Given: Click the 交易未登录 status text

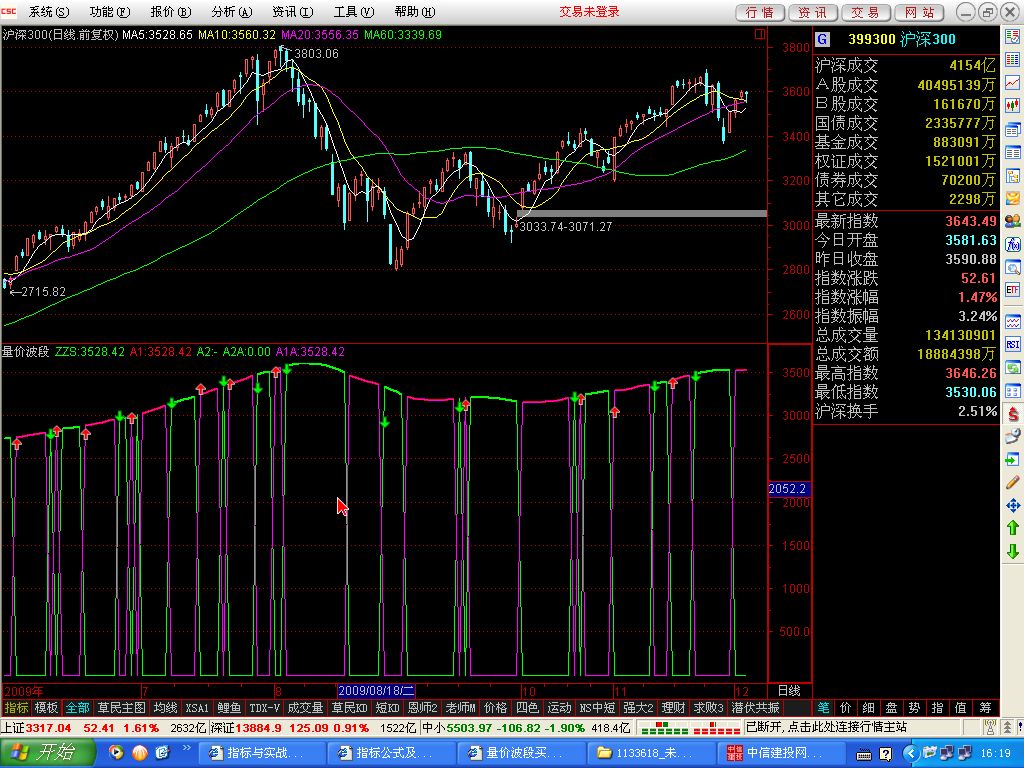Looking at the screenshot, I should (x=589, y=12).
